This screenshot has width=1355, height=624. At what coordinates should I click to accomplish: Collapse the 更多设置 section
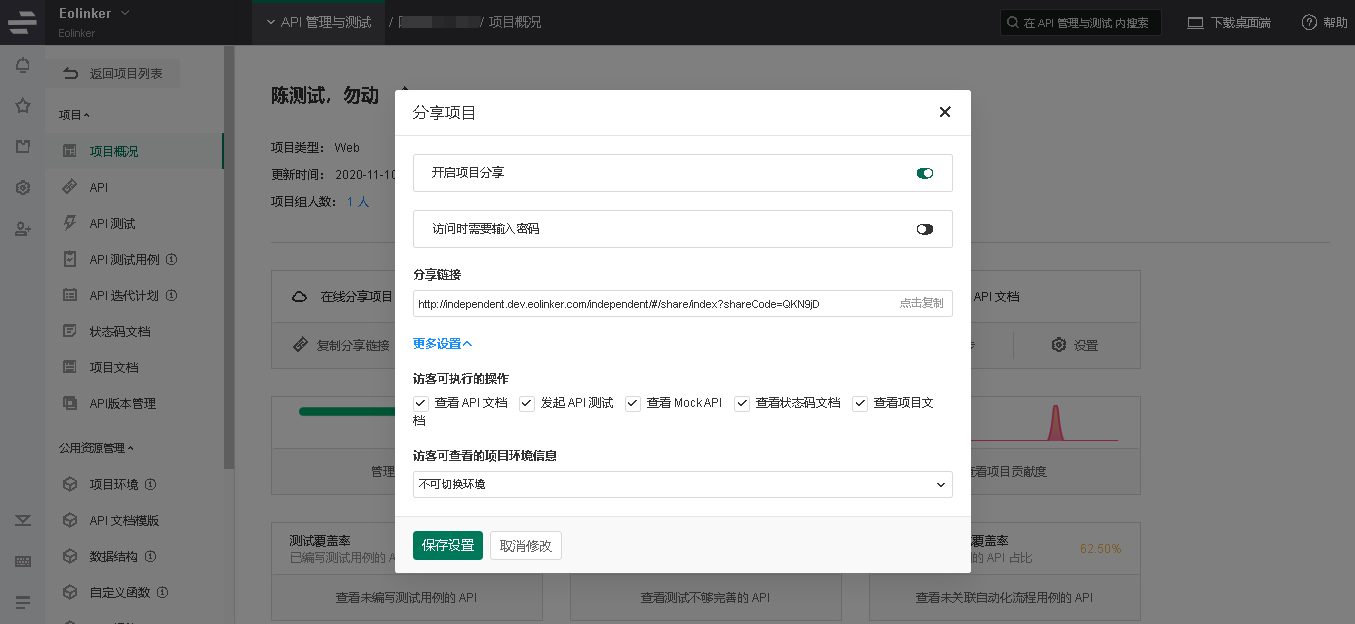(x=442, y=344)
